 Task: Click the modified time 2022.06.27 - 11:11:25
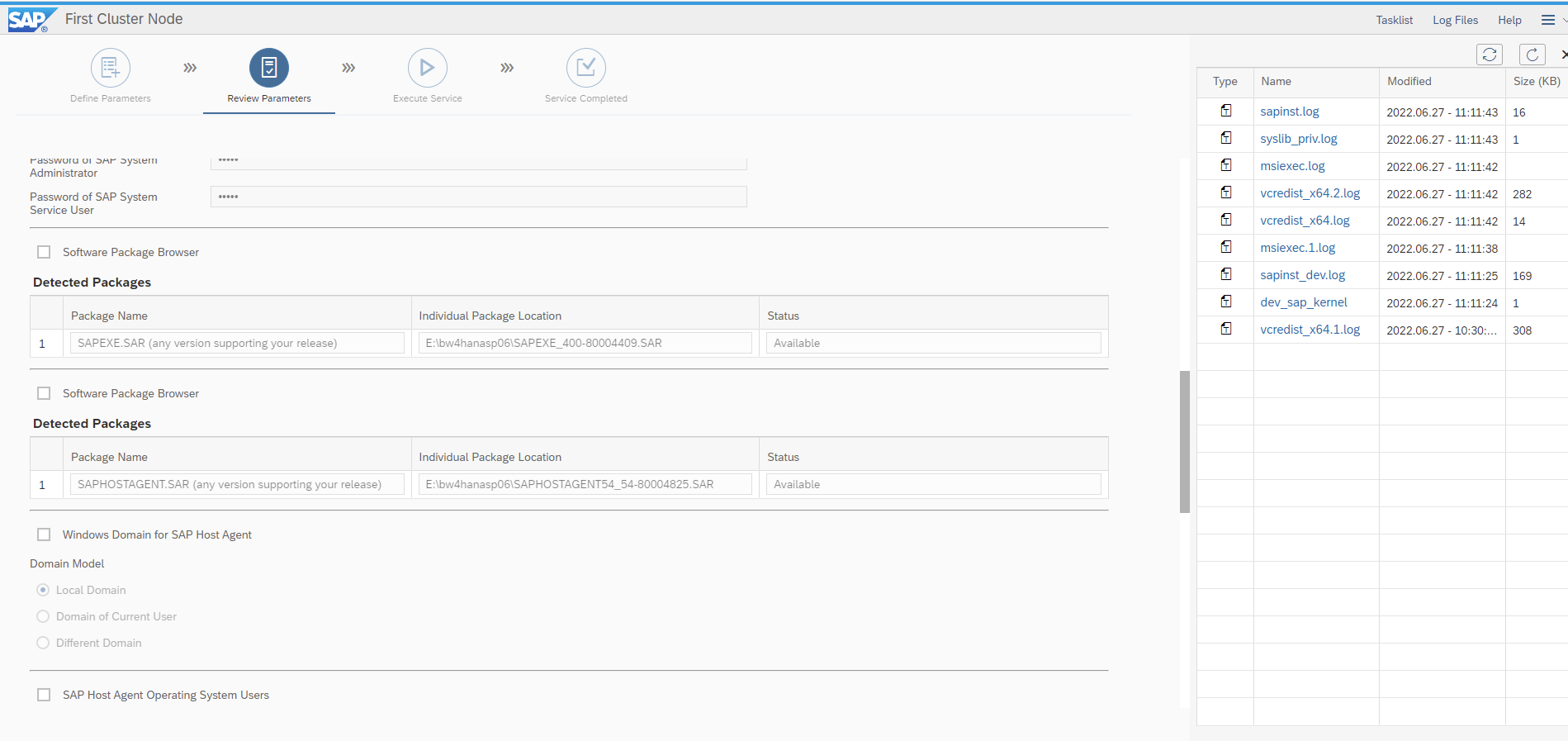coord(1442,276)
